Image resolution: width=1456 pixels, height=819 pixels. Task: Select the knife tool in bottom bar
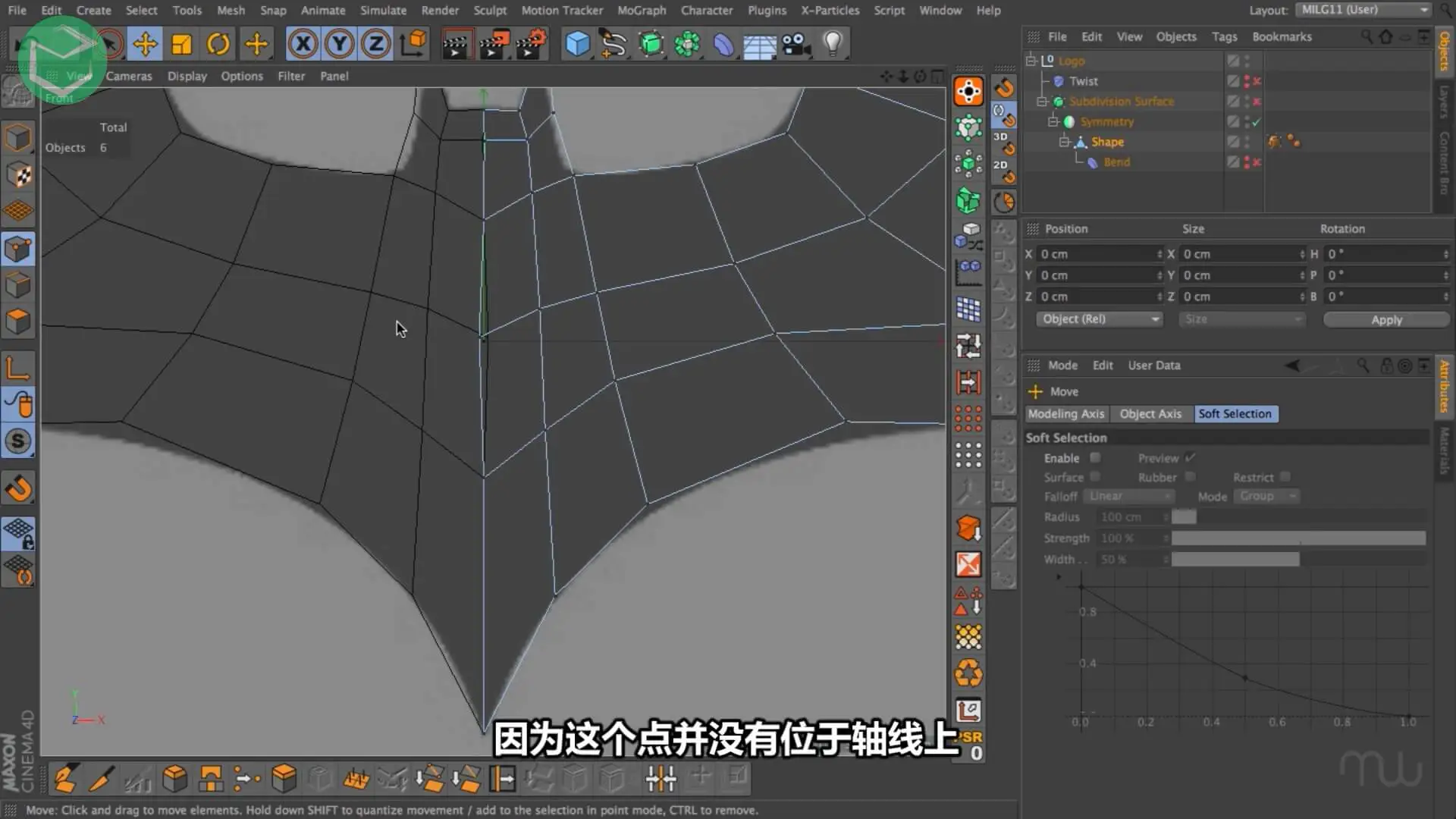tap(101, 777)
